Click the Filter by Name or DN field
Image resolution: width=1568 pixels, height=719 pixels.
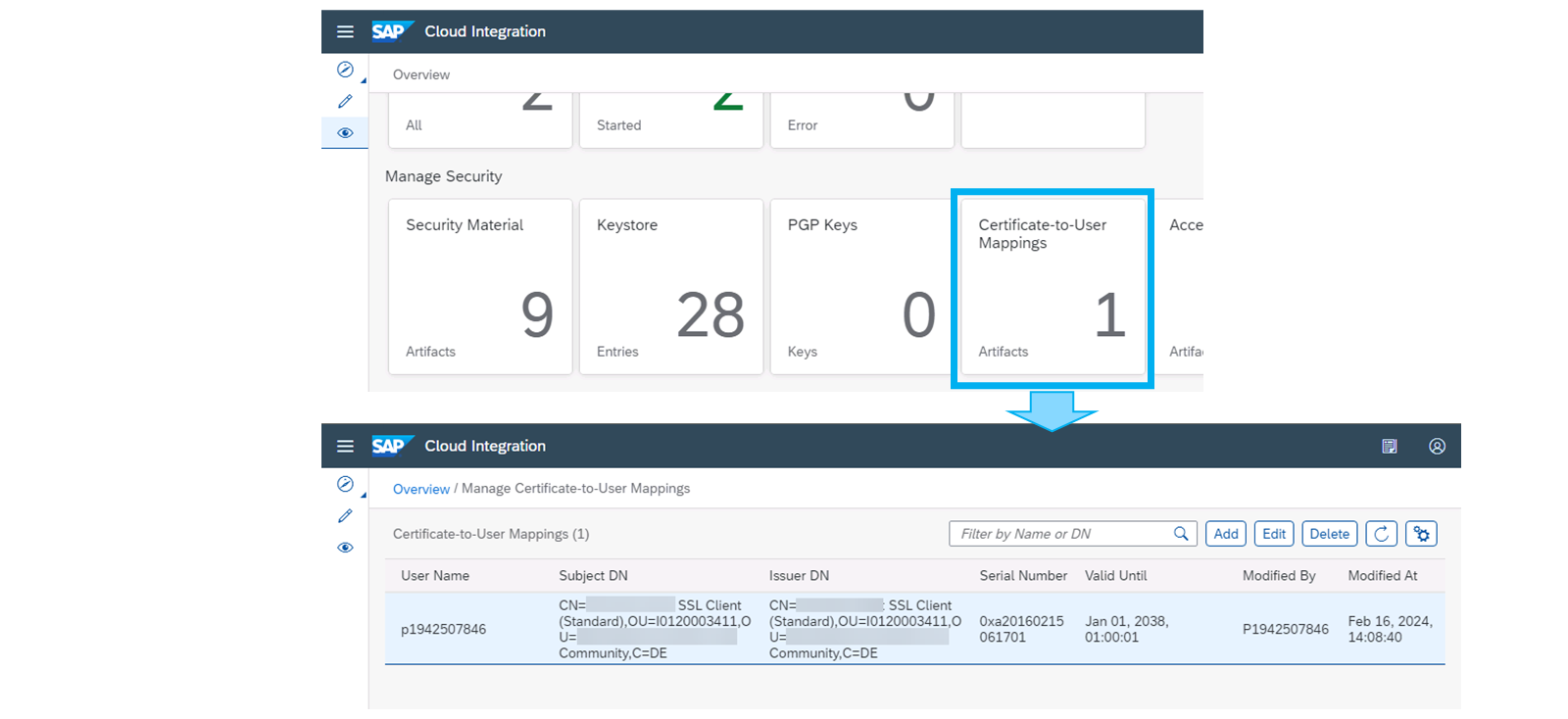point(1073,534)
